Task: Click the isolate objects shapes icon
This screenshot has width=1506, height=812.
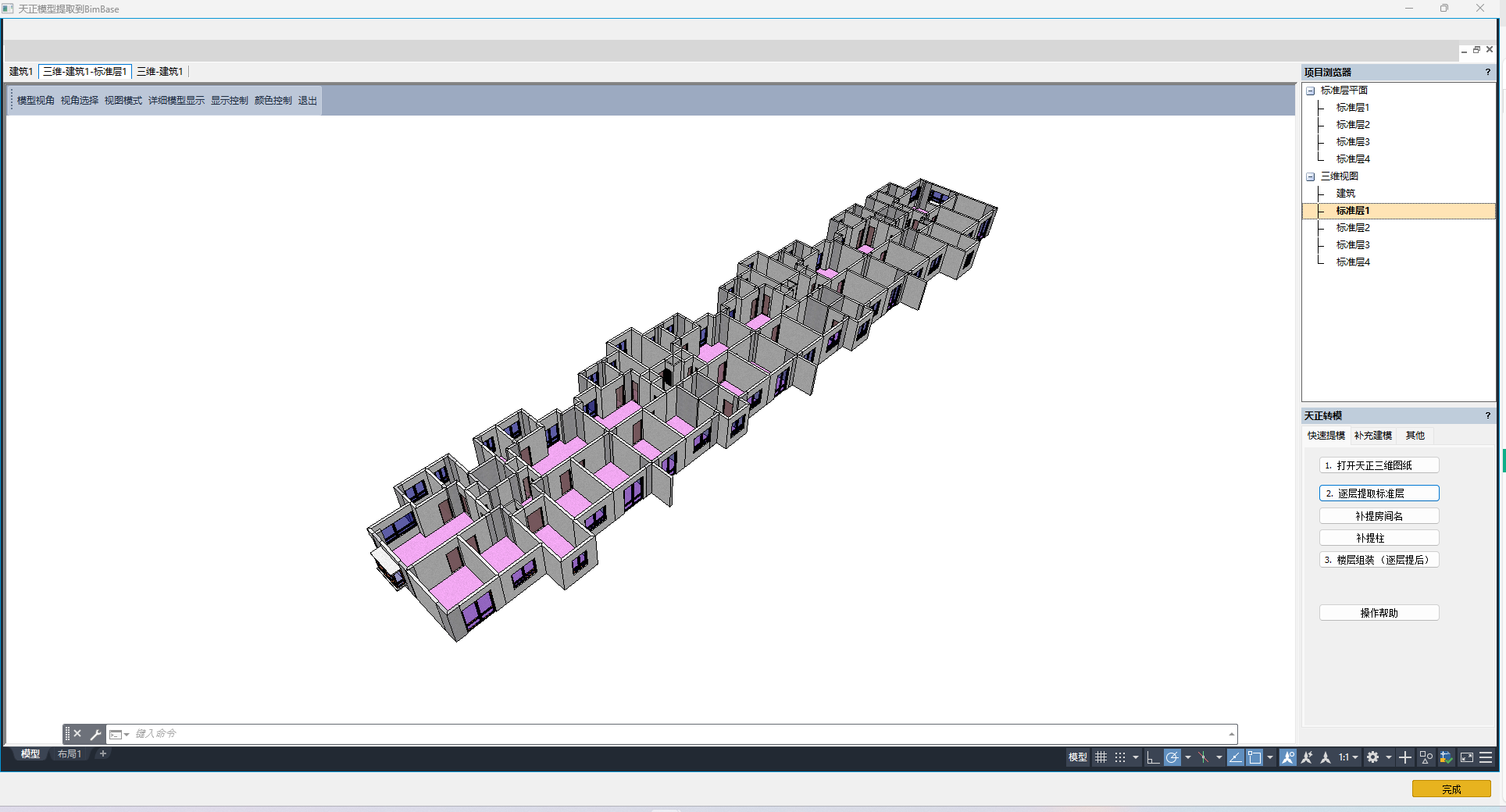Action: (x=1426, y=757)
